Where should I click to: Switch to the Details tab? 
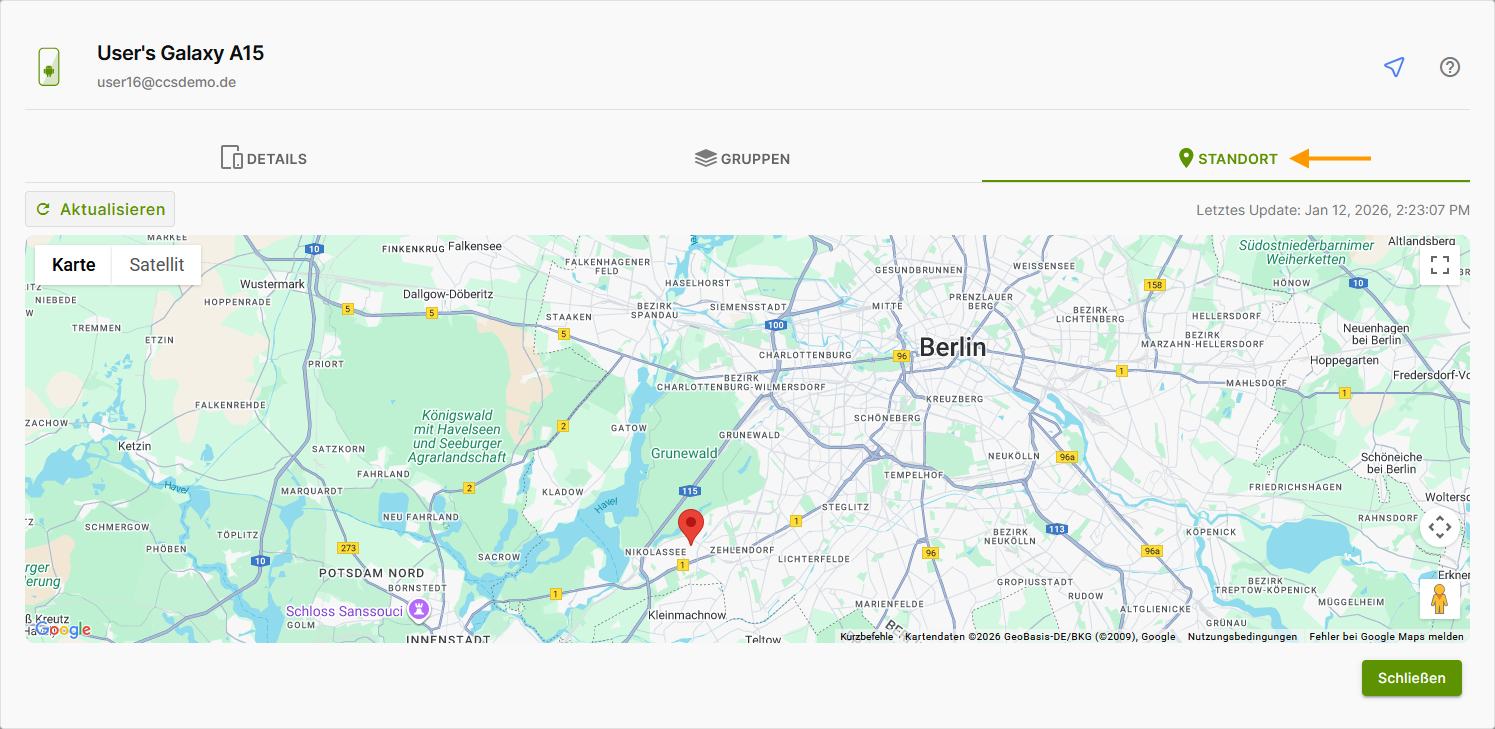click(264, 158)
